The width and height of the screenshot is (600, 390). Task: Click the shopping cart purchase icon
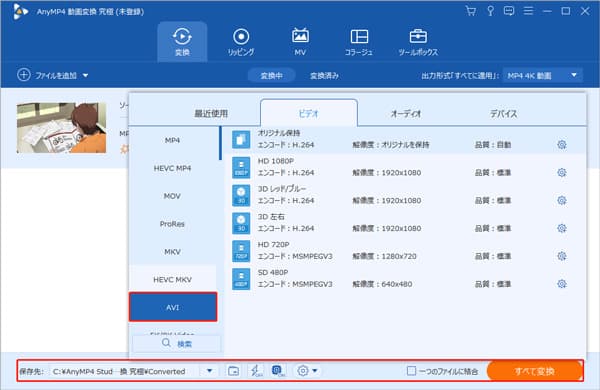pyautogui.click(x=471, y=11)
